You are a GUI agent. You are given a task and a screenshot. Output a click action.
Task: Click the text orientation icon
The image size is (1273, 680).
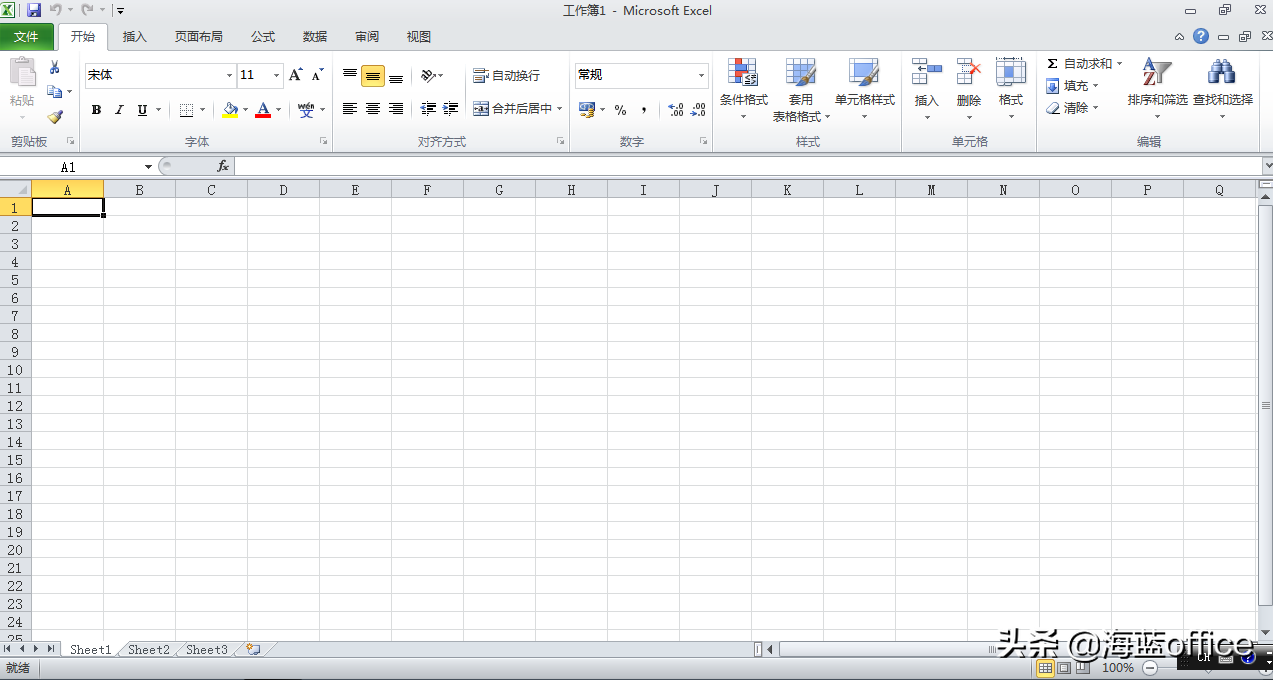(428, 75)
